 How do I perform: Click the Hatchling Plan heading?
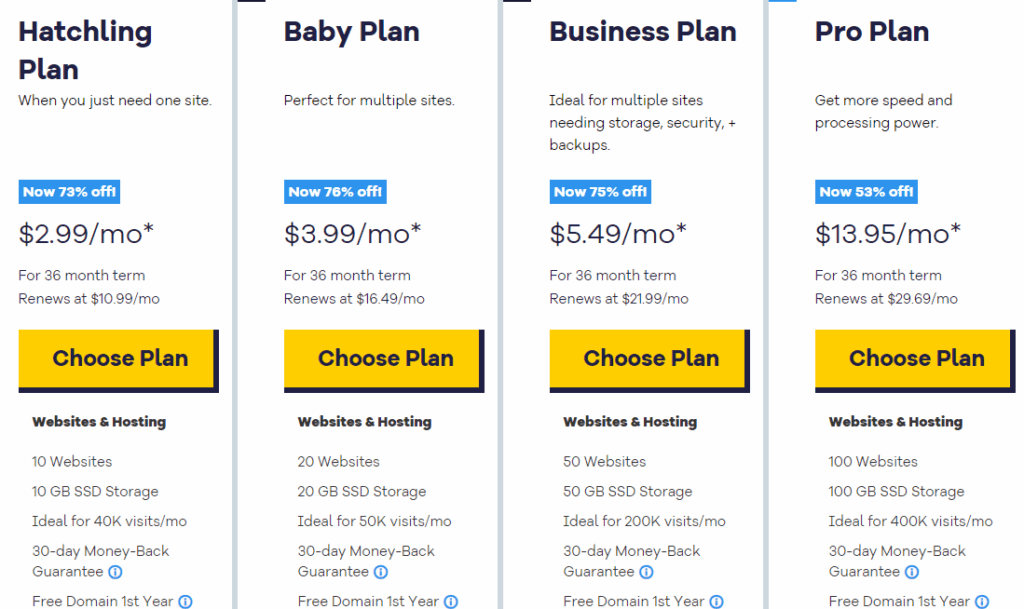coord(85,50)
